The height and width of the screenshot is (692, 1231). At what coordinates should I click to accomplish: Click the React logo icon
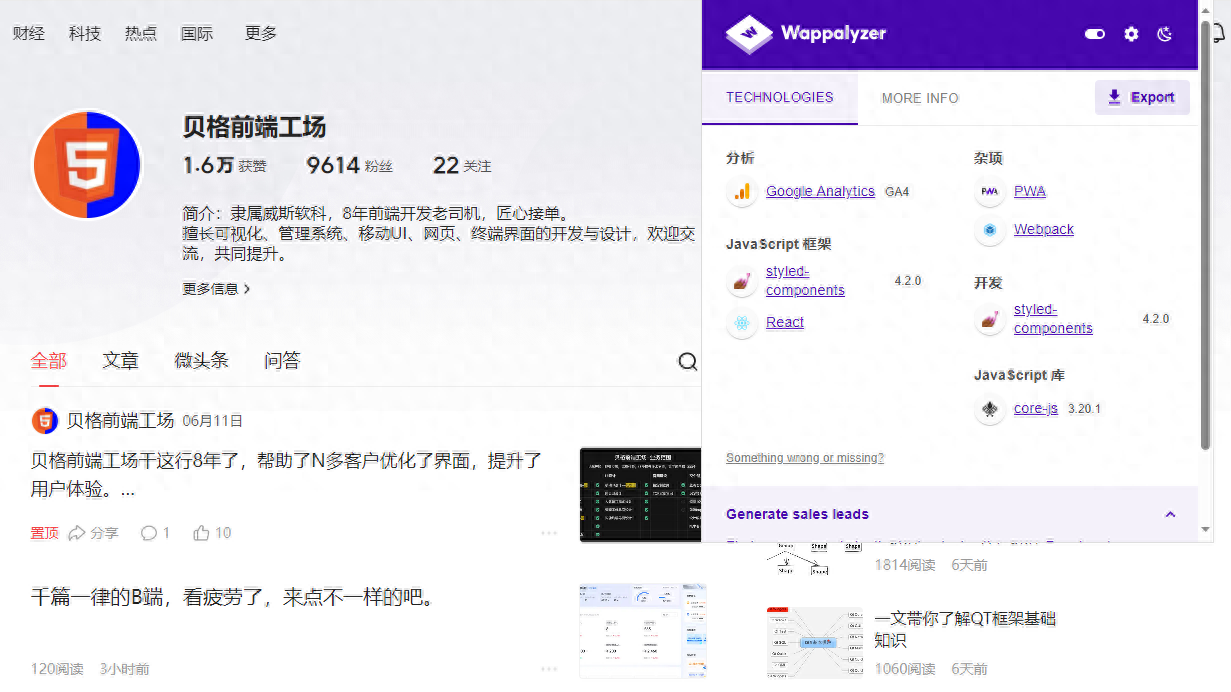(x=742, y=323)
